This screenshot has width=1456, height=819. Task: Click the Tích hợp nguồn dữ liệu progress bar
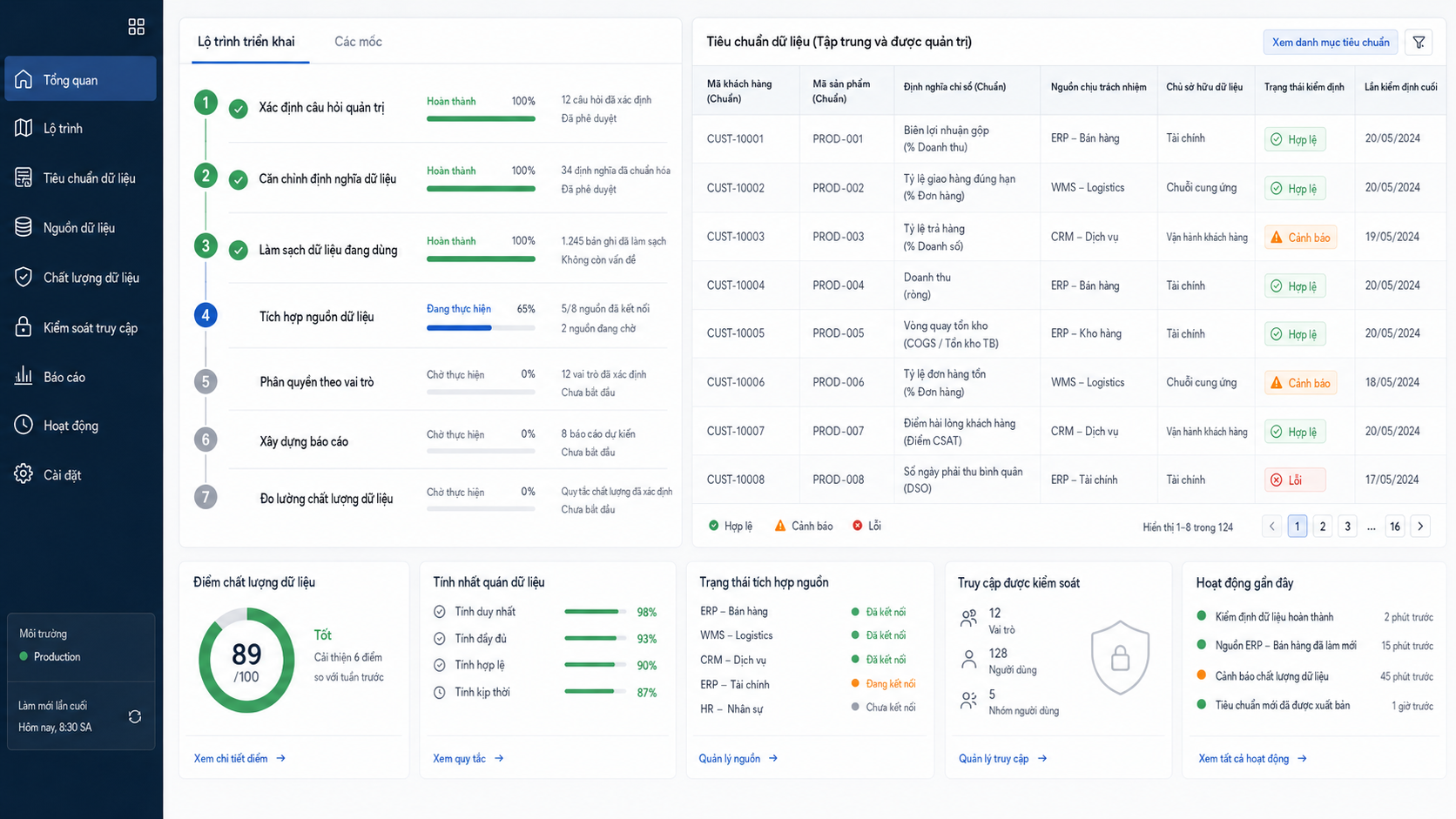click(x=481, y=328)
